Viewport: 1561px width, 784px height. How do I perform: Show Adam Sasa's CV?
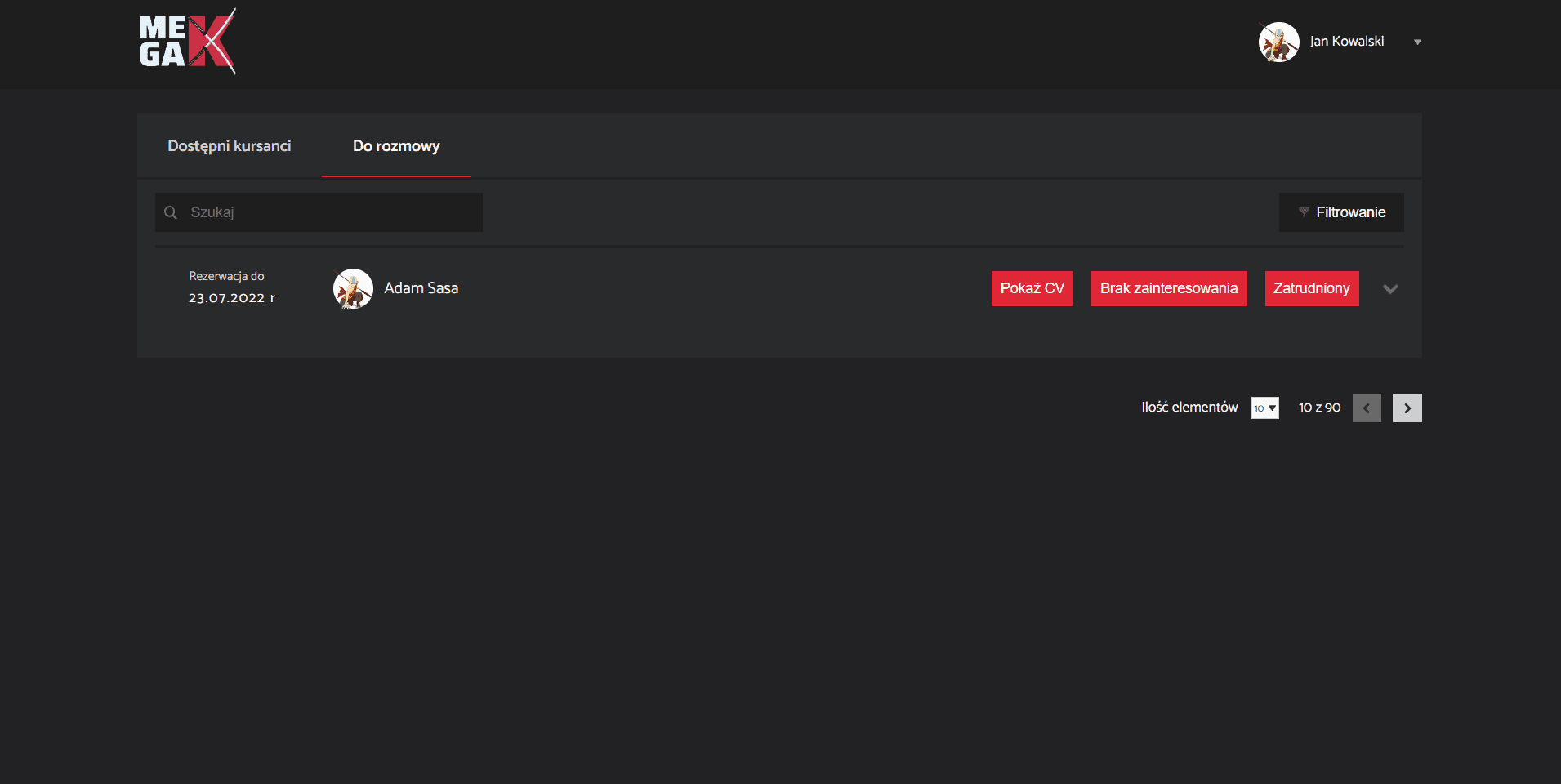pyautogui.click(x=1032, y=288)
